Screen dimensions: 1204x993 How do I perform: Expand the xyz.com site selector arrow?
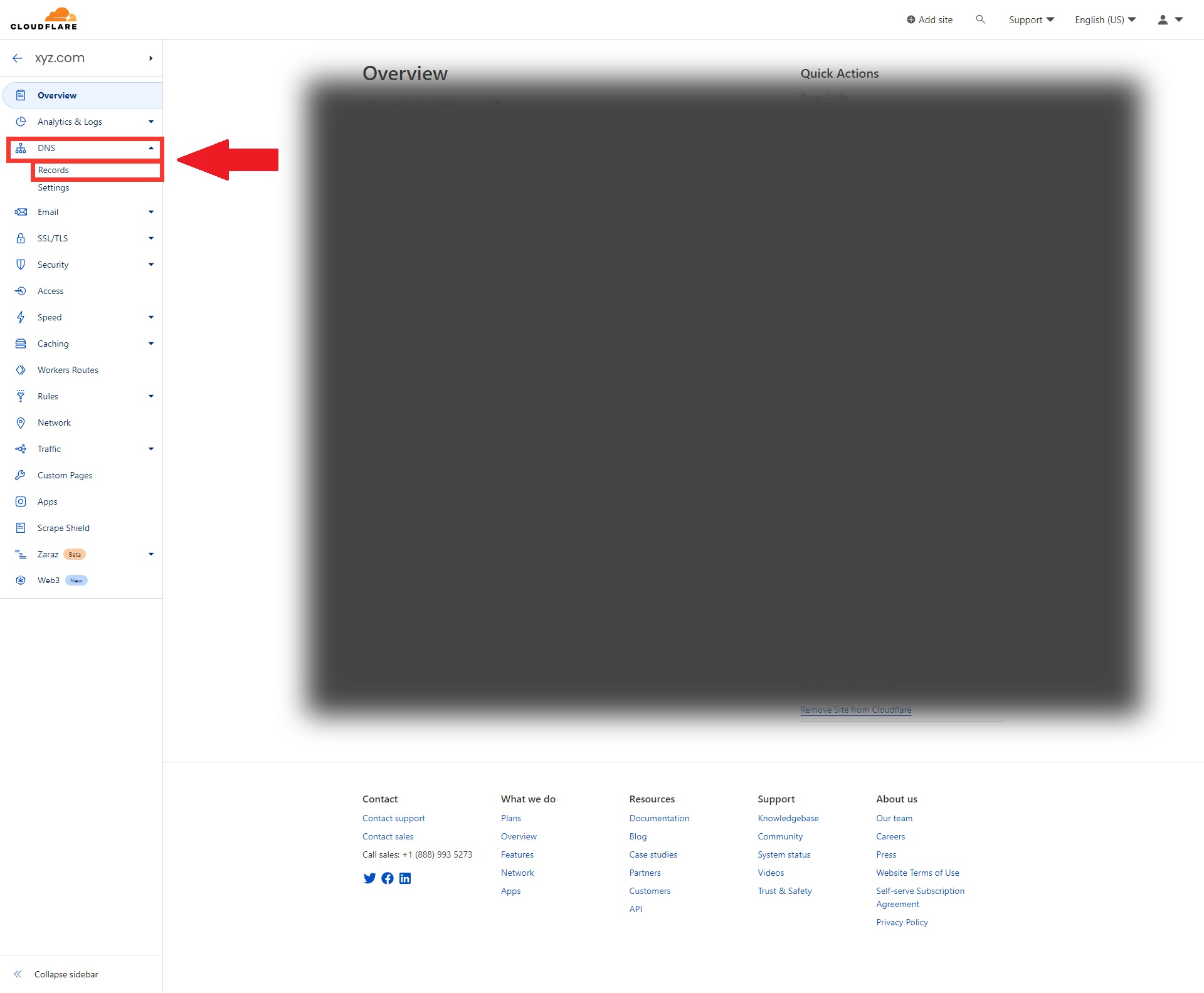point(150,58)
